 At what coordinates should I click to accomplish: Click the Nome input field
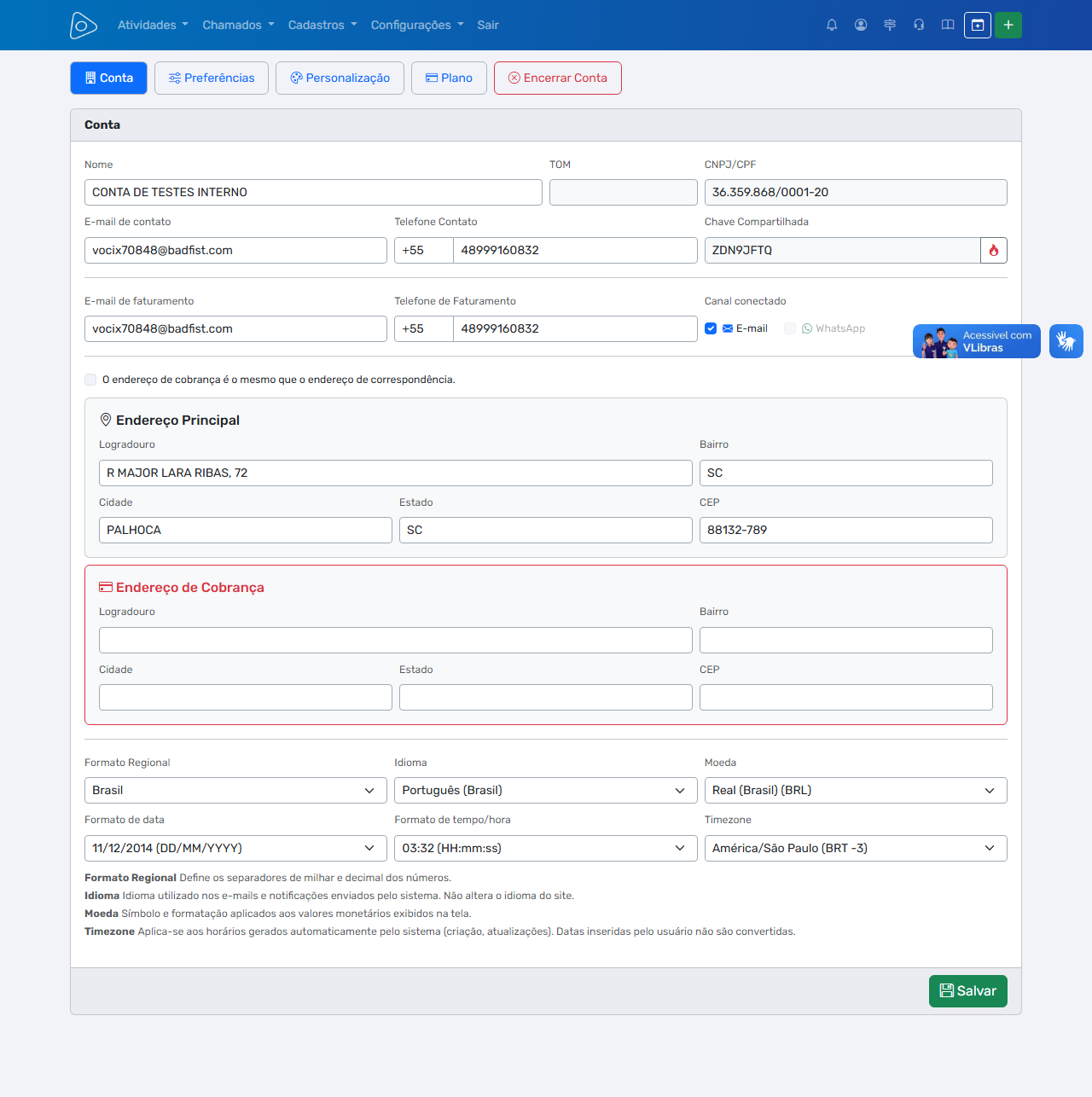pos(313,192)
